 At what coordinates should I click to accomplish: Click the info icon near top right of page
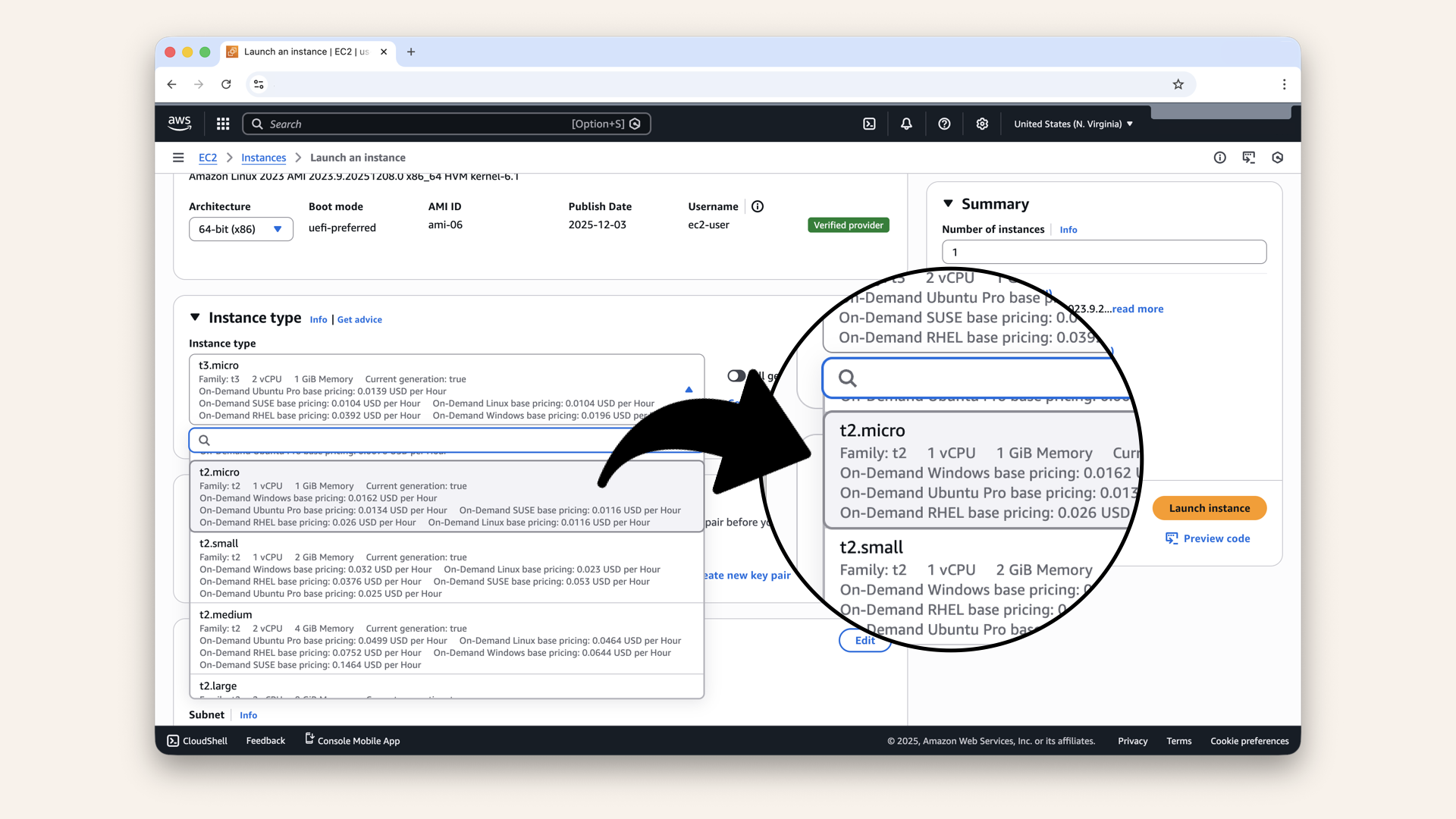tap(1219, 157)
